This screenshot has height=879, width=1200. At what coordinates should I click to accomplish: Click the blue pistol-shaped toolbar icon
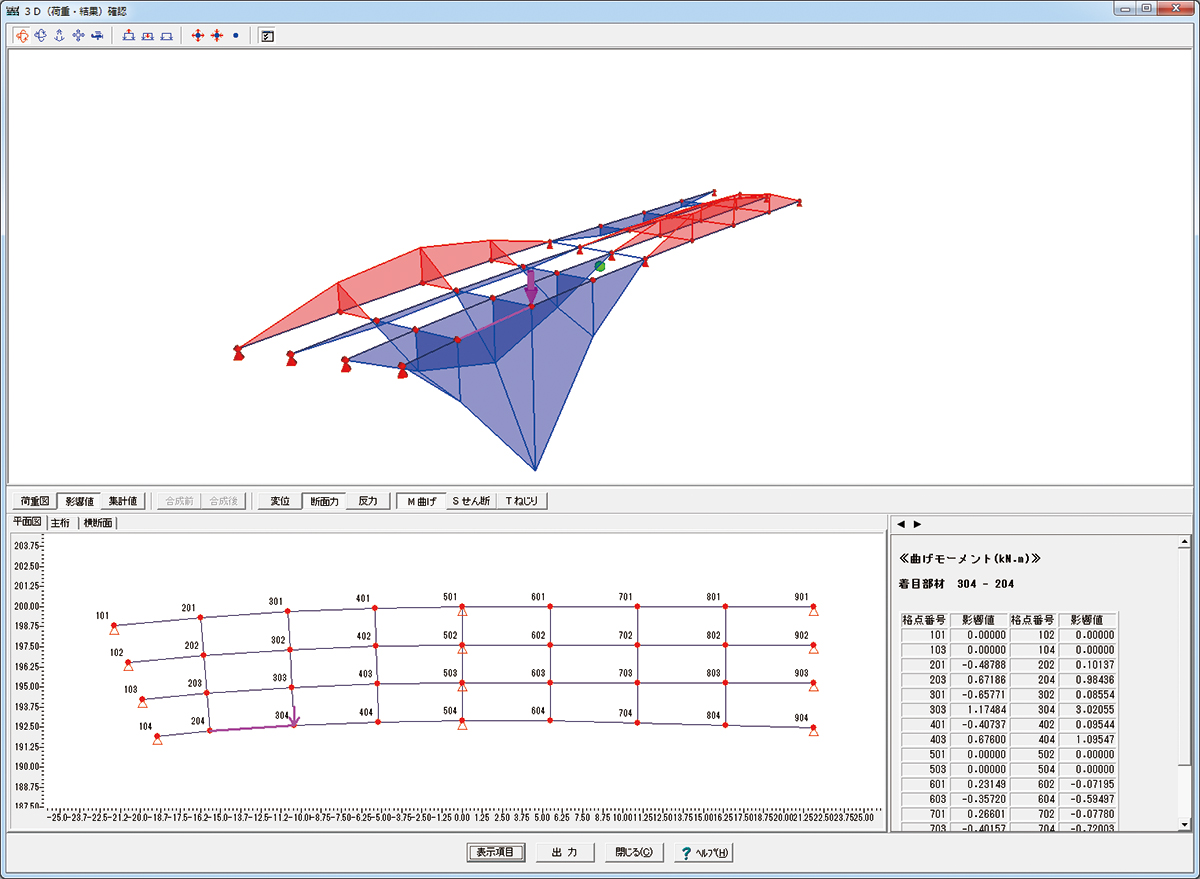(x=97, y=35)
